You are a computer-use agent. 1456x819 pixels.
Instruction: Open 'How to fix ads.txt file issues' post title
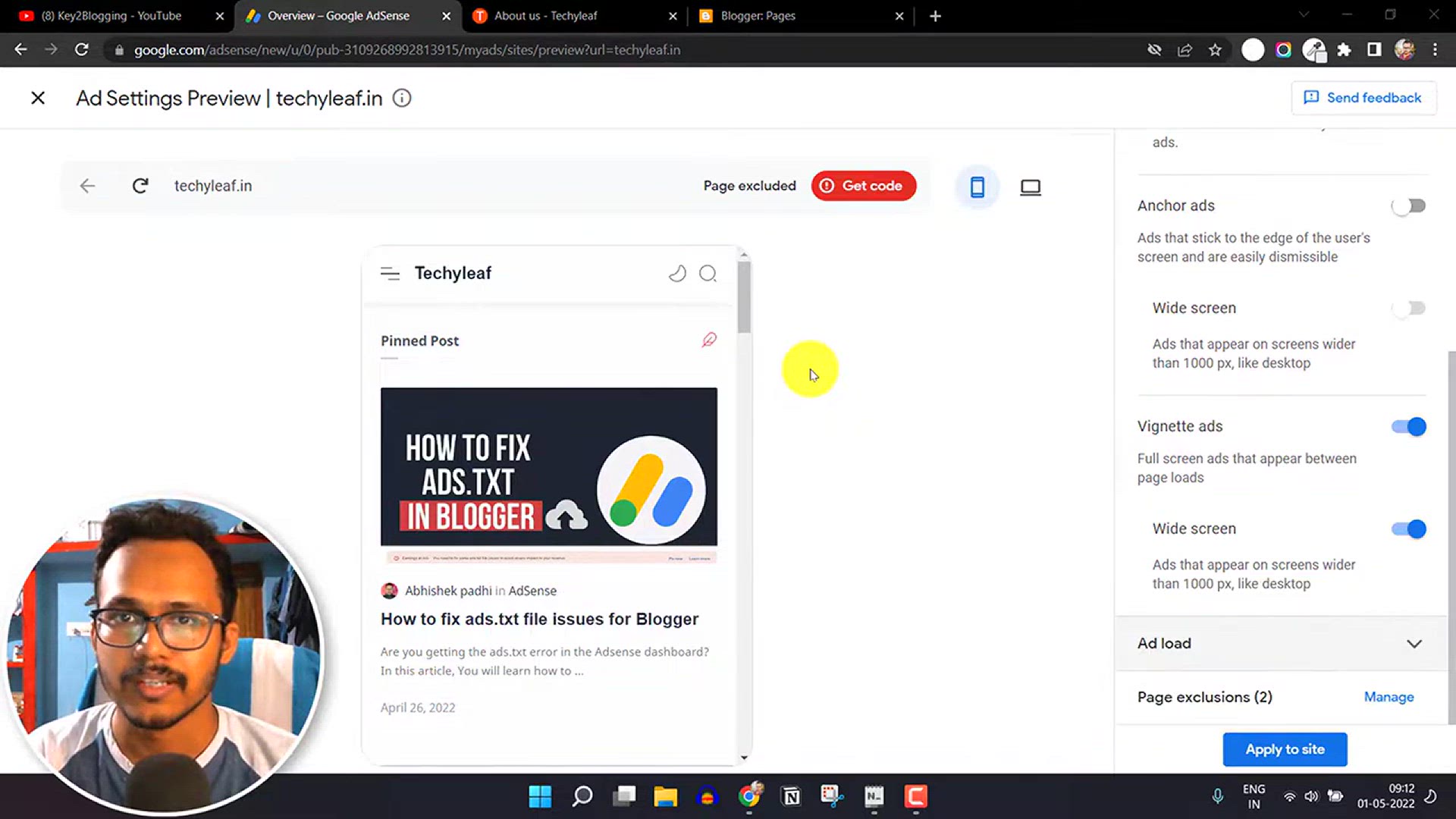click(x=539, y=619)
